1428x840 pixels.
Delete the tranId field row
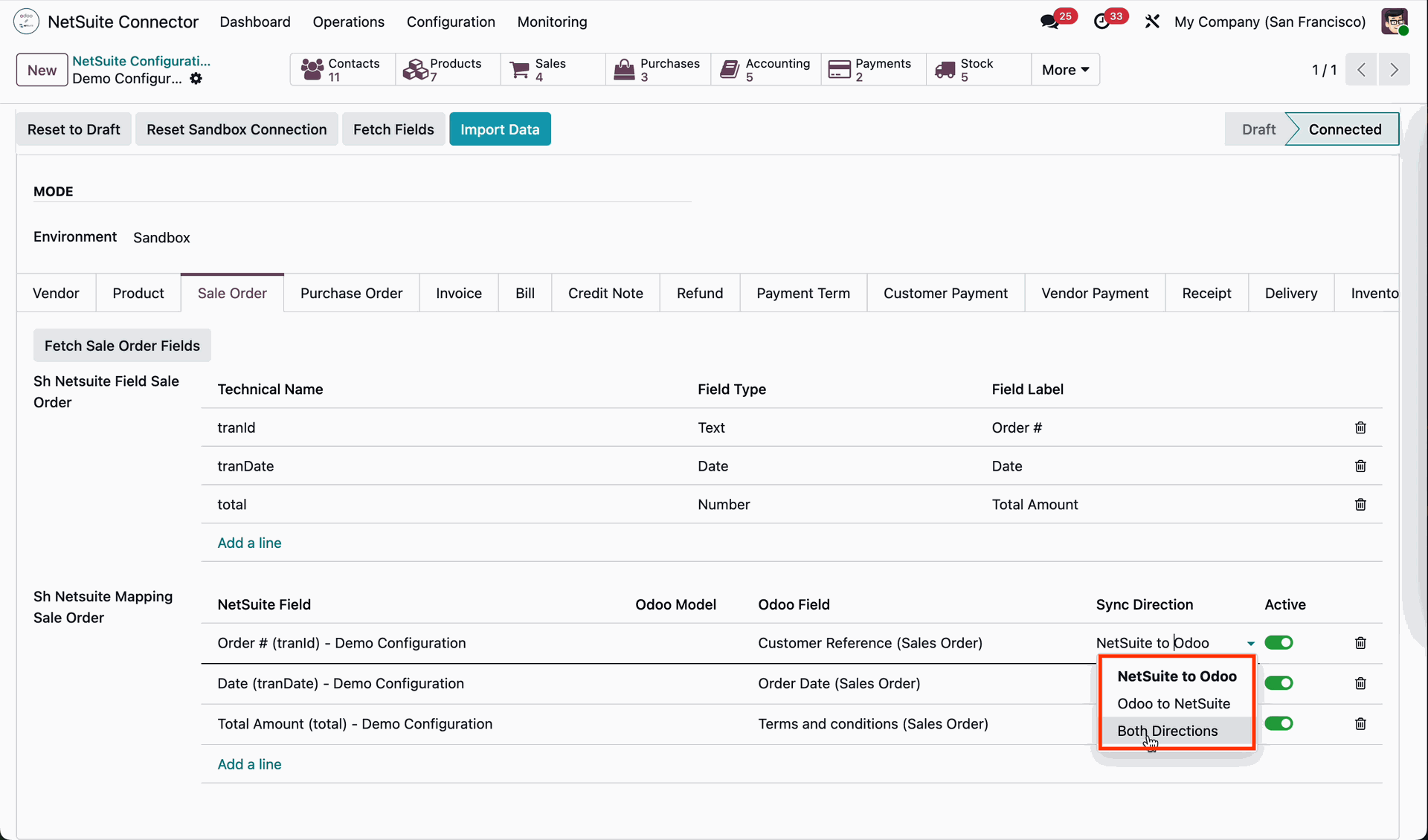(x=1360, y=427)
